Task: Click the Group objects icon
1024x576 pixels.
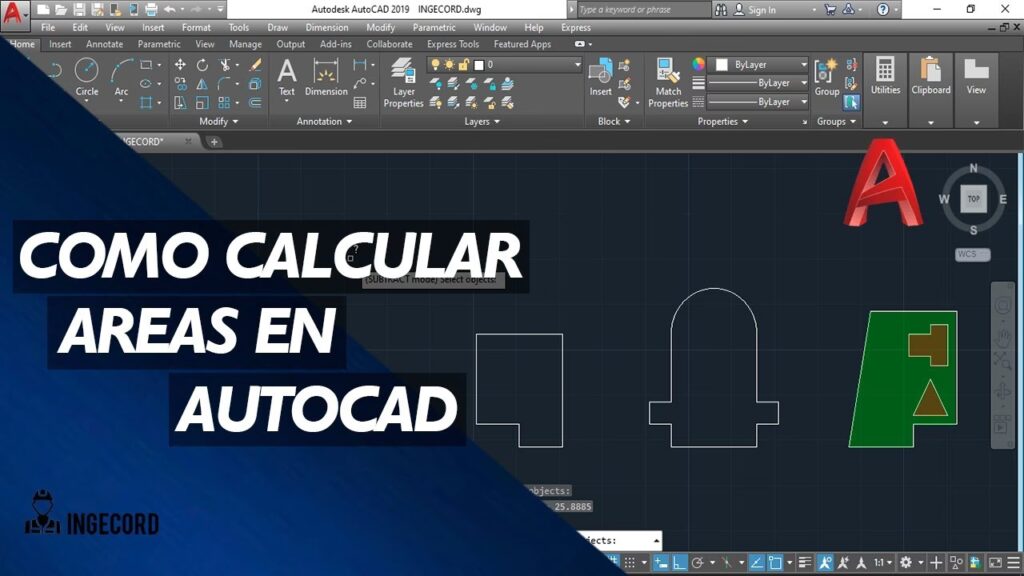Action: tap(827, 77)
